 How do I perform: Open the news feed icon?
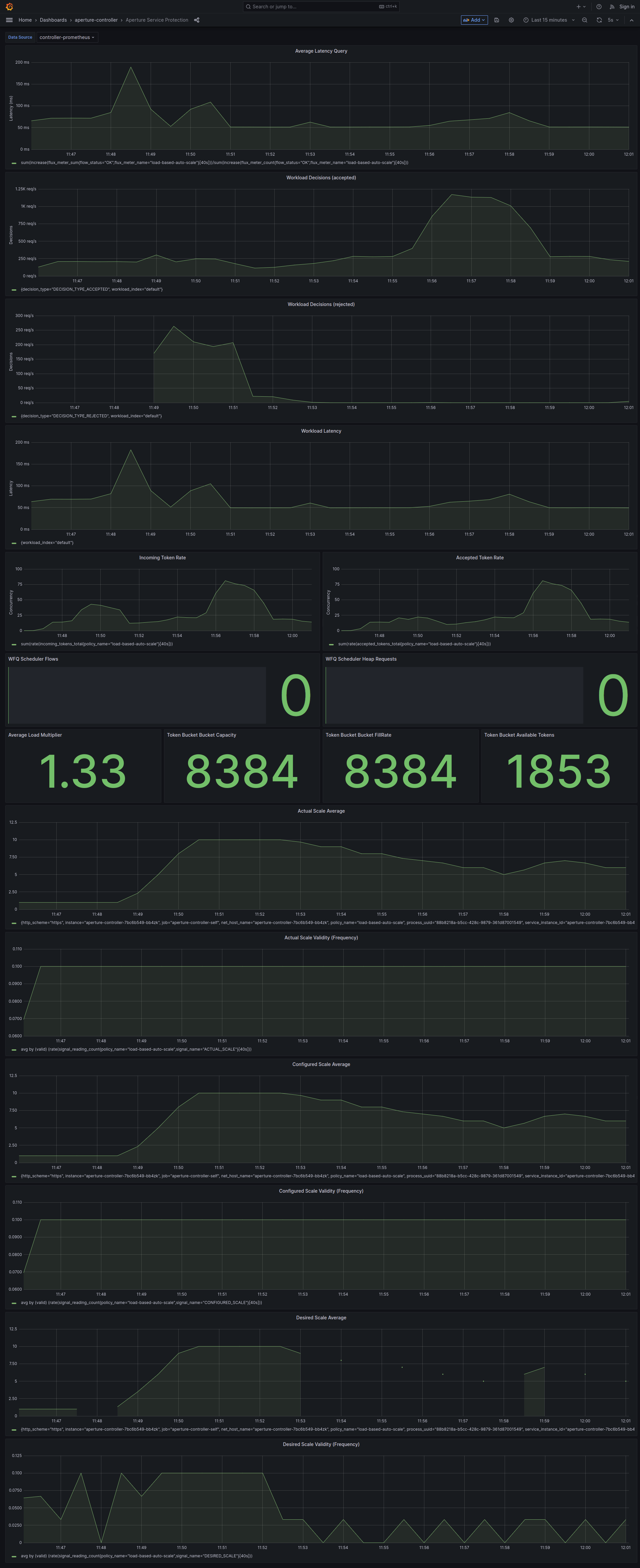(612, 7)
